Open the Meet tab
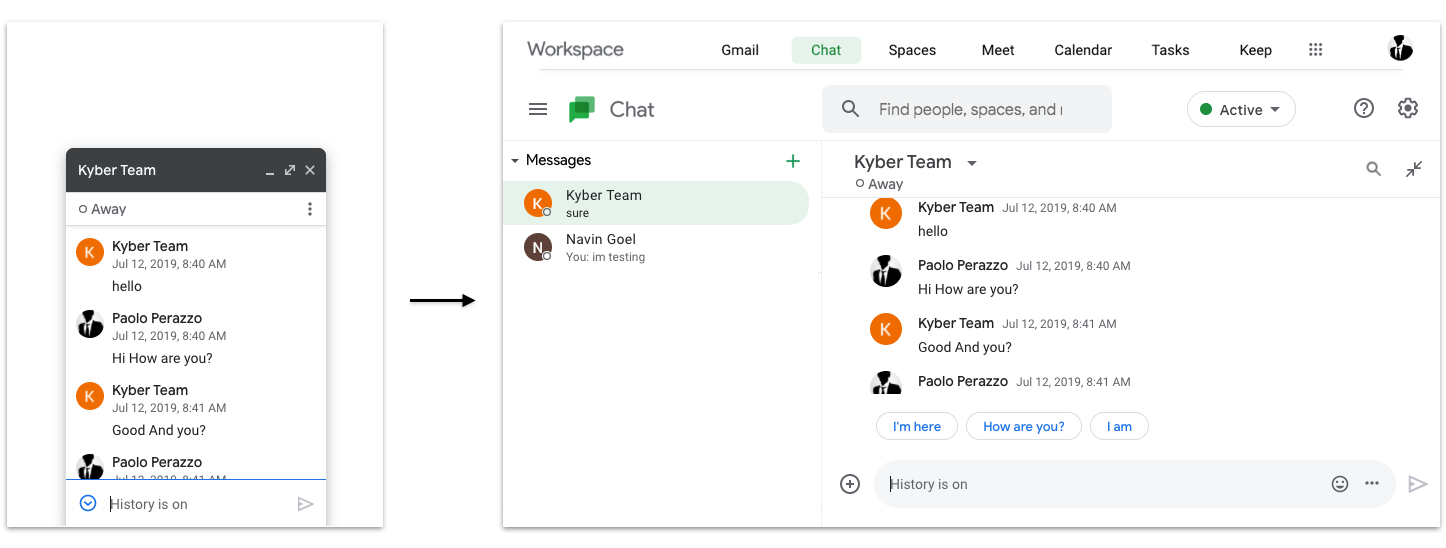The height and width of the screenshot is (548, 1446). (998, 50)
